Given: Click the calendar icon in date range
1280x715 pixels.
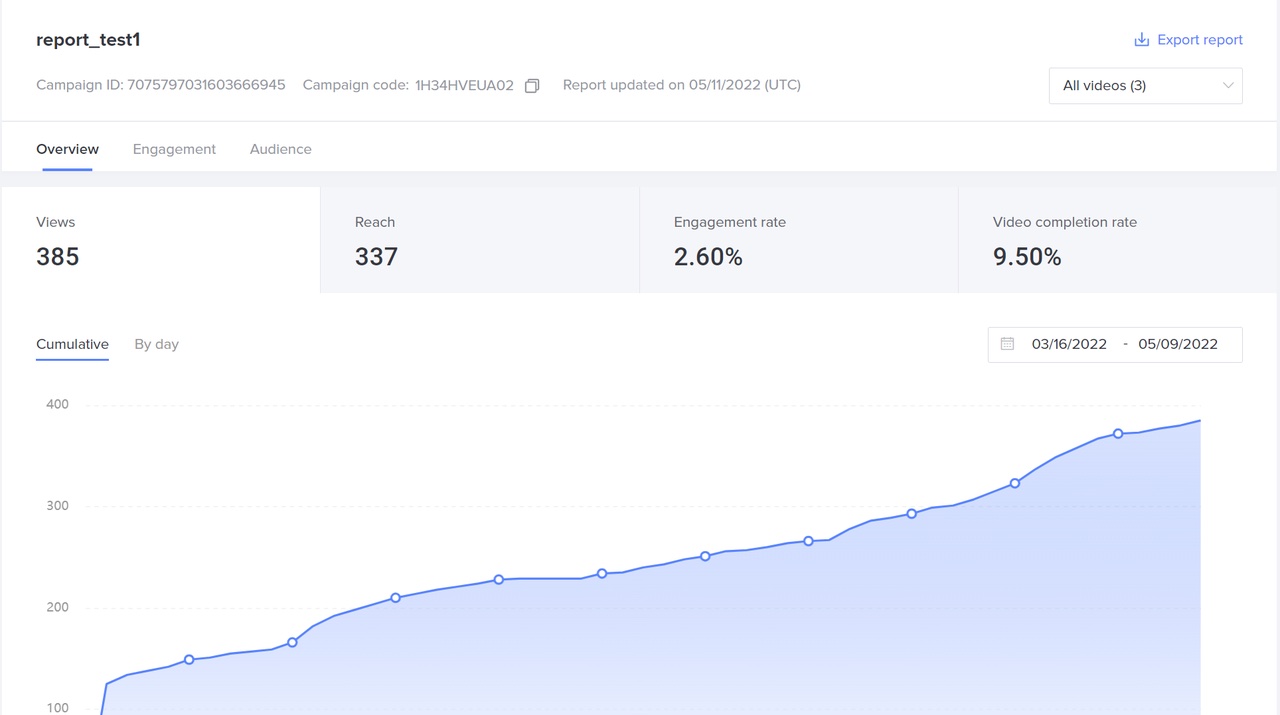Looking at the screenshot, I should [1007, 344].
